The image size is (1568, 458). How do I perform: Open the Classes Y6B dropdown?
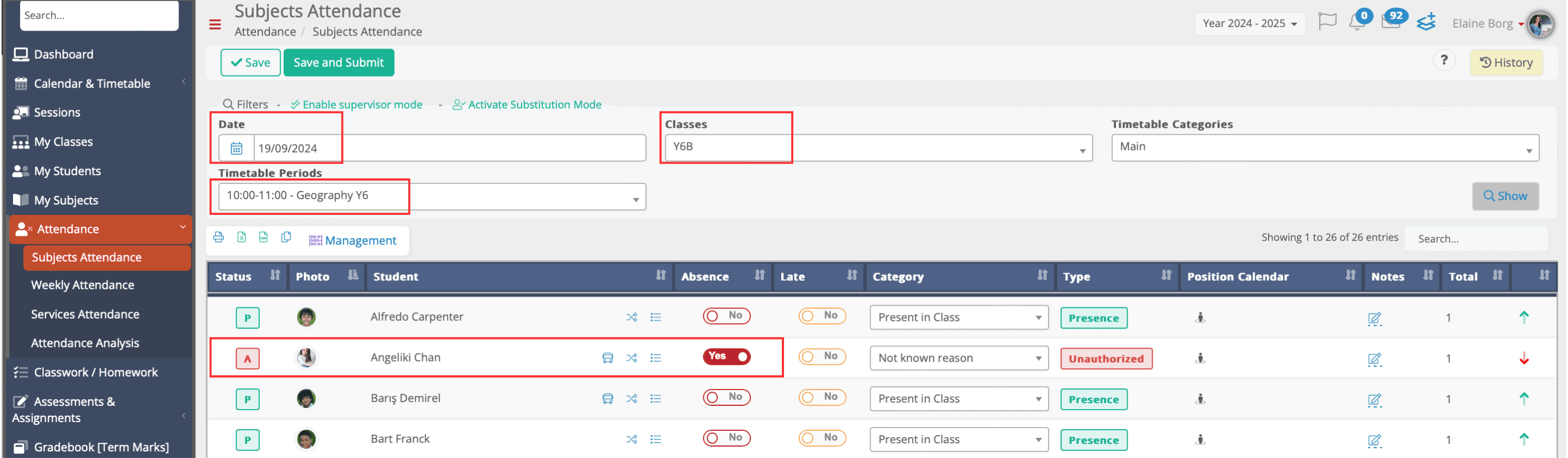(878, 147)
